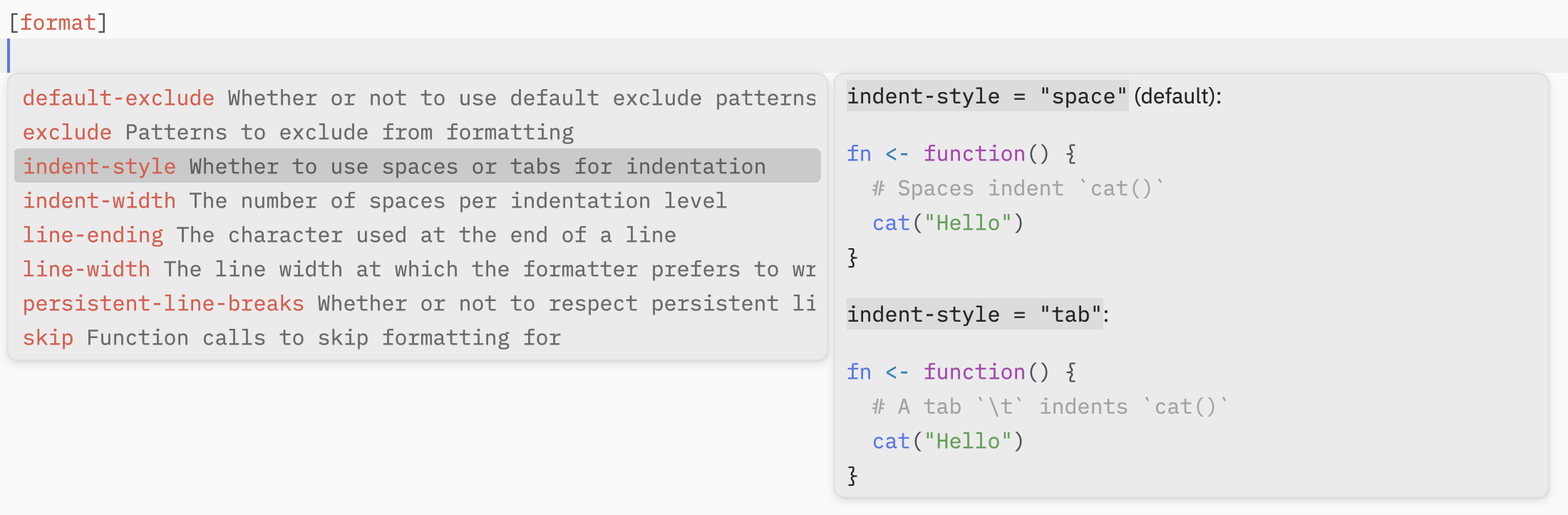
Task: Click cat("Hello") in the tab example
Action: [x=948, y=442]
